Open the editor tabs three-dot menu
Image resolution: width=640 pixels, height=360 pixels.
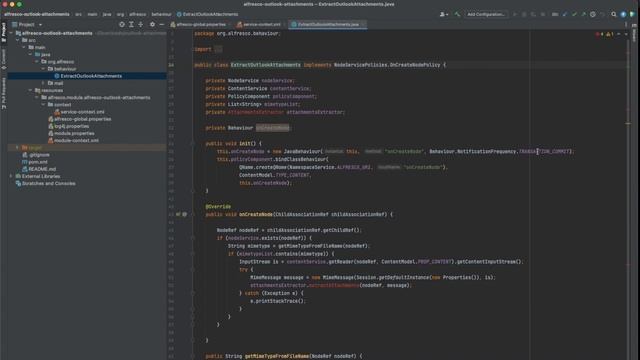click(x=626, y=24)
